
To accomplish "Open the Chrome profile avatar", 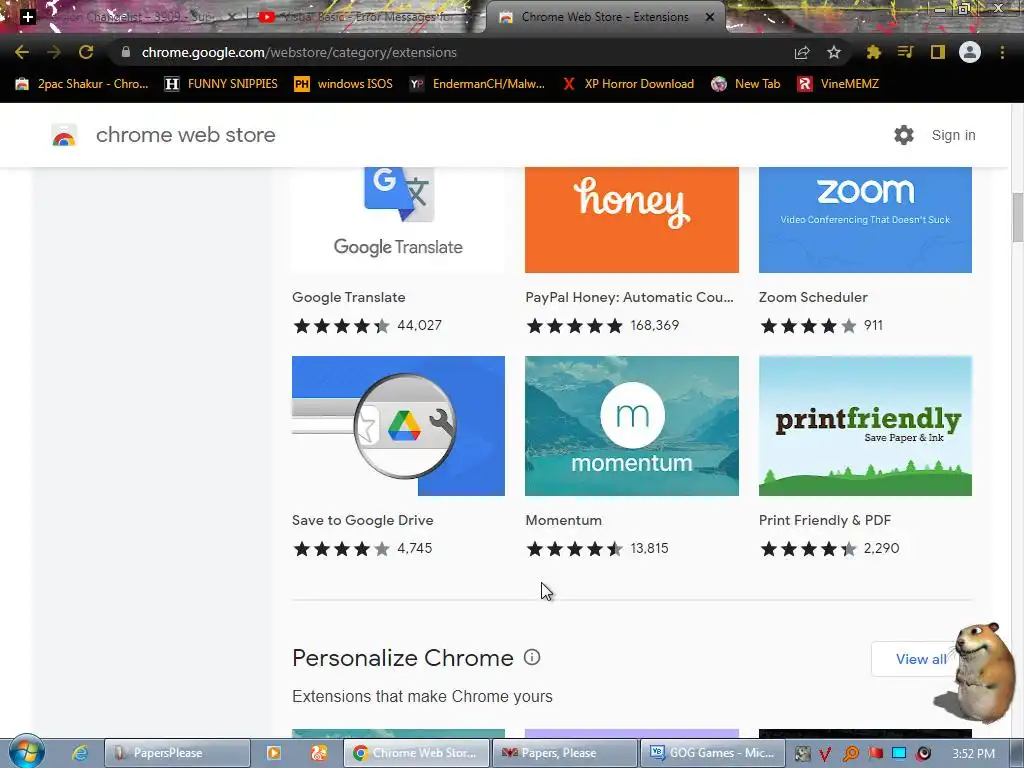I will [970, 52].
